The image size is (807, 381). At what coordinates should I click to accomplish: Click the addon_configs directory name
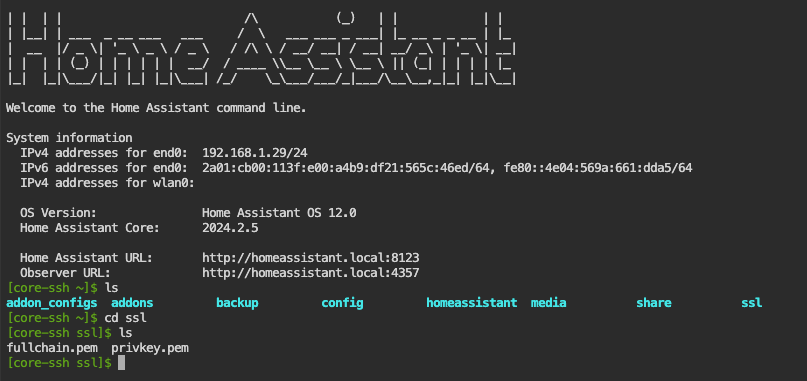coord(51,303)
